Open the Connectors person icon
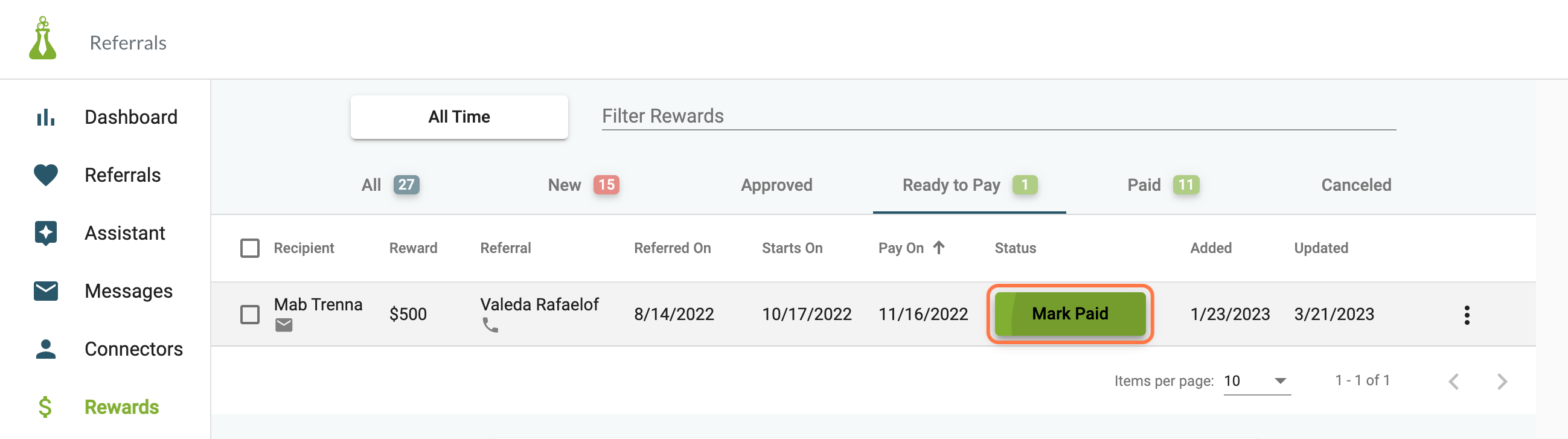Image resolution: width=1568 pixels, height=439 pixels. click(46, 349)
